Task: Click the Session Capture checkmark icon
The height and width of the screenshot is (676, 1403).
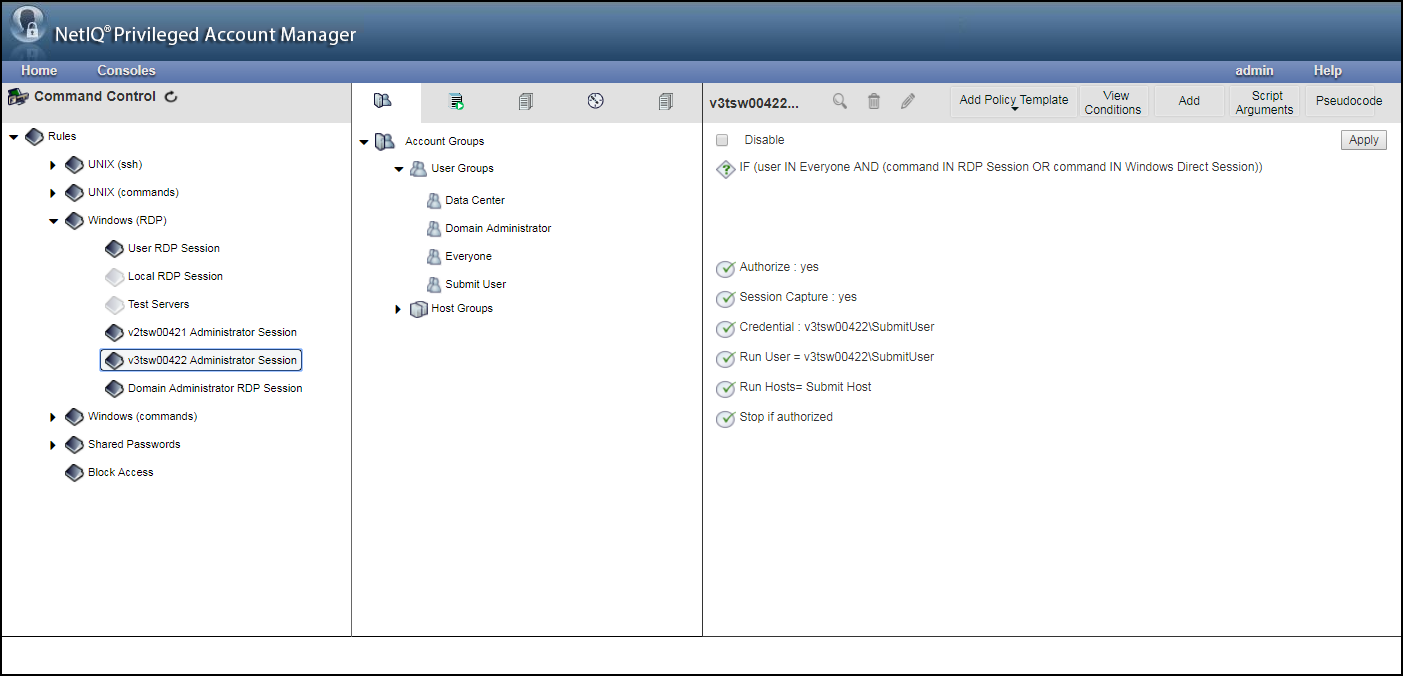Action: [x=726, y=299]
